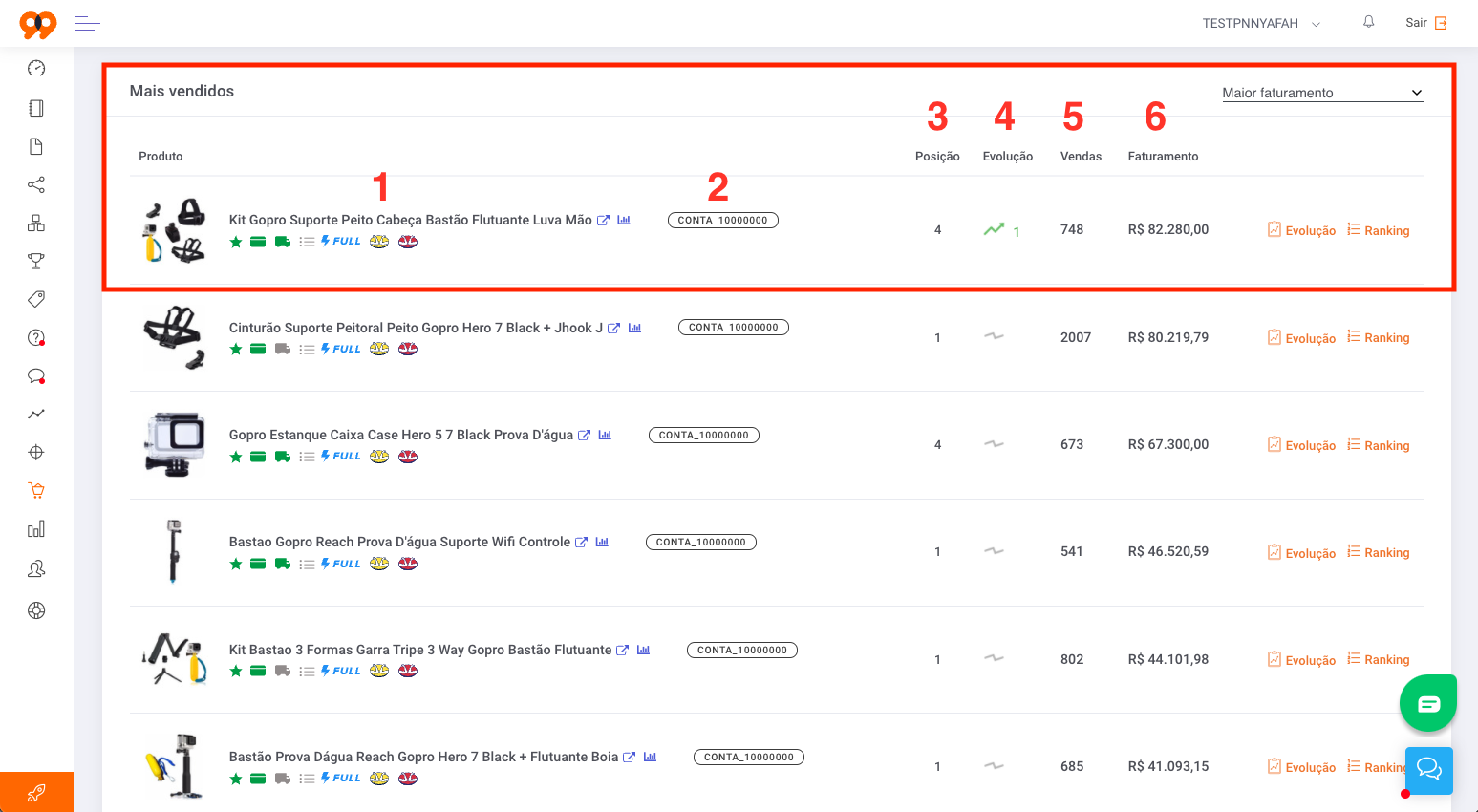Open Ranking for Kit Bastao 3 Formas row

pyautogui.click(x=1379, y=659)
